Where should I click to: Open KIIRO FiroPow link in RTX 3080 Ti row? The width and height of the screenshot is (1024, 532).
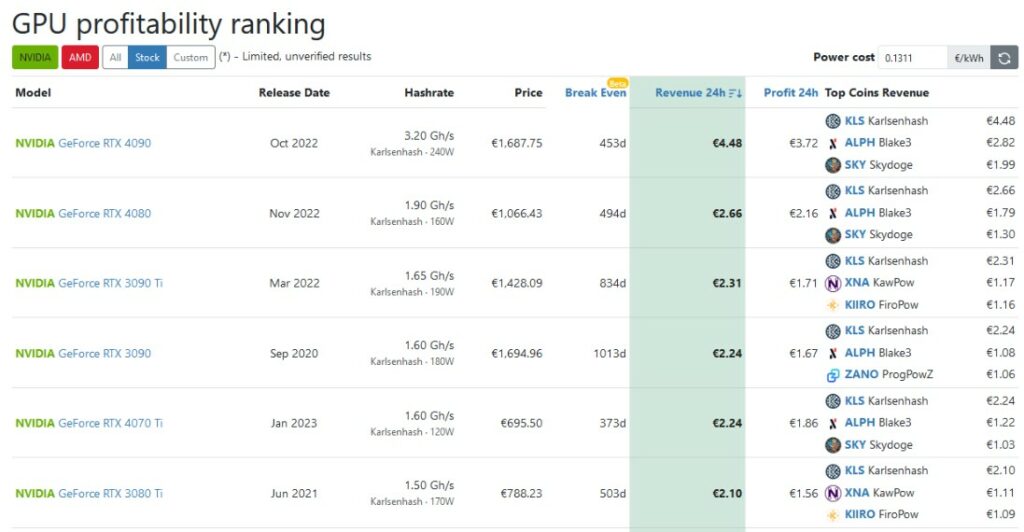(x=881, y=515)
